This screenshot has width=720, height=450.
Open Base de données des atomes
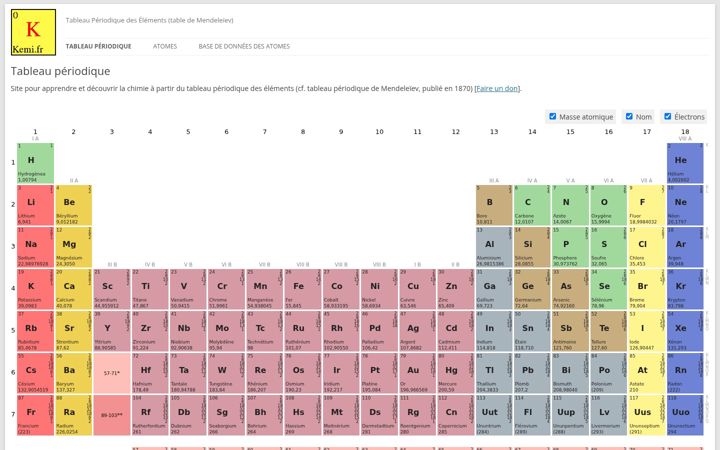(x=244, y=46)
